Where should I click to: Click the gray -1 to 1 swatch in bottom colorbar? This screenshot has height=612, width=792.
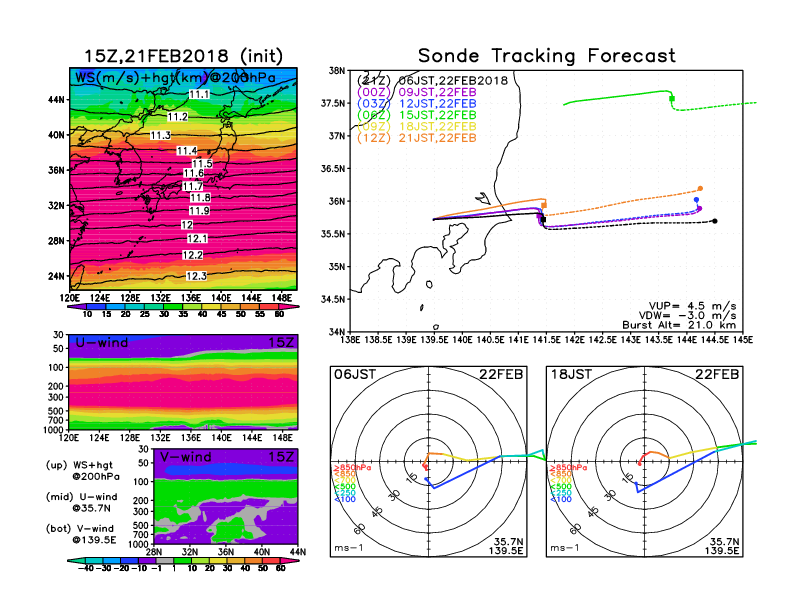point(165,560)
